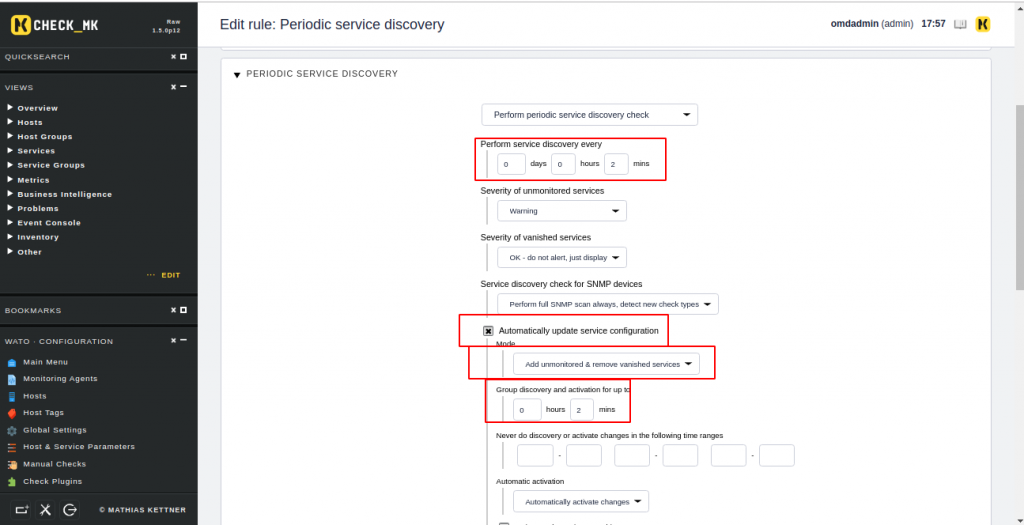
Task: Uncheck Automatically update service configuration
Action: tap(488, 331)
